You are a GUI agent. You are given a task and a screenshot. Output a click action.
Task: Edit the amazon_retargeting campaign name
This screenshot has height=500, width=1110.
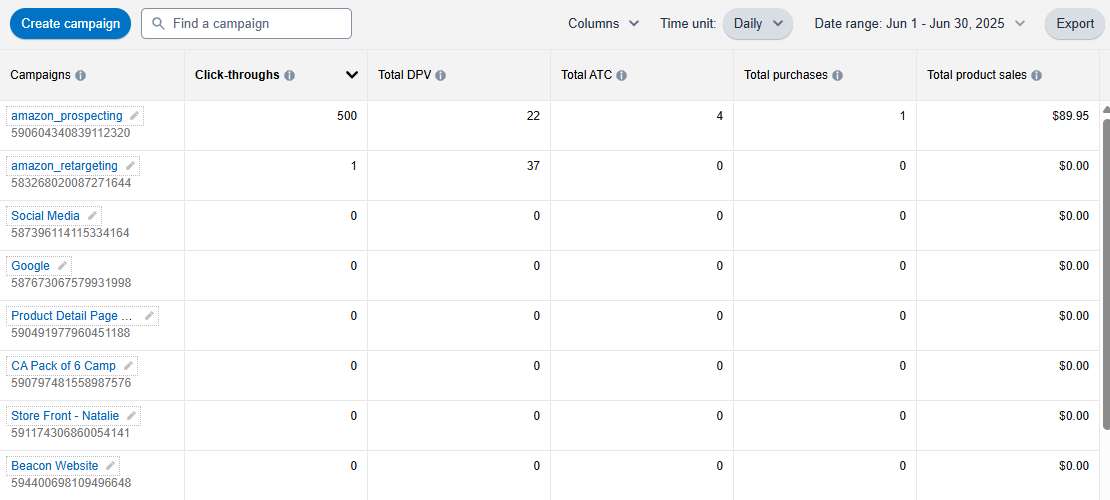point(130,166)
